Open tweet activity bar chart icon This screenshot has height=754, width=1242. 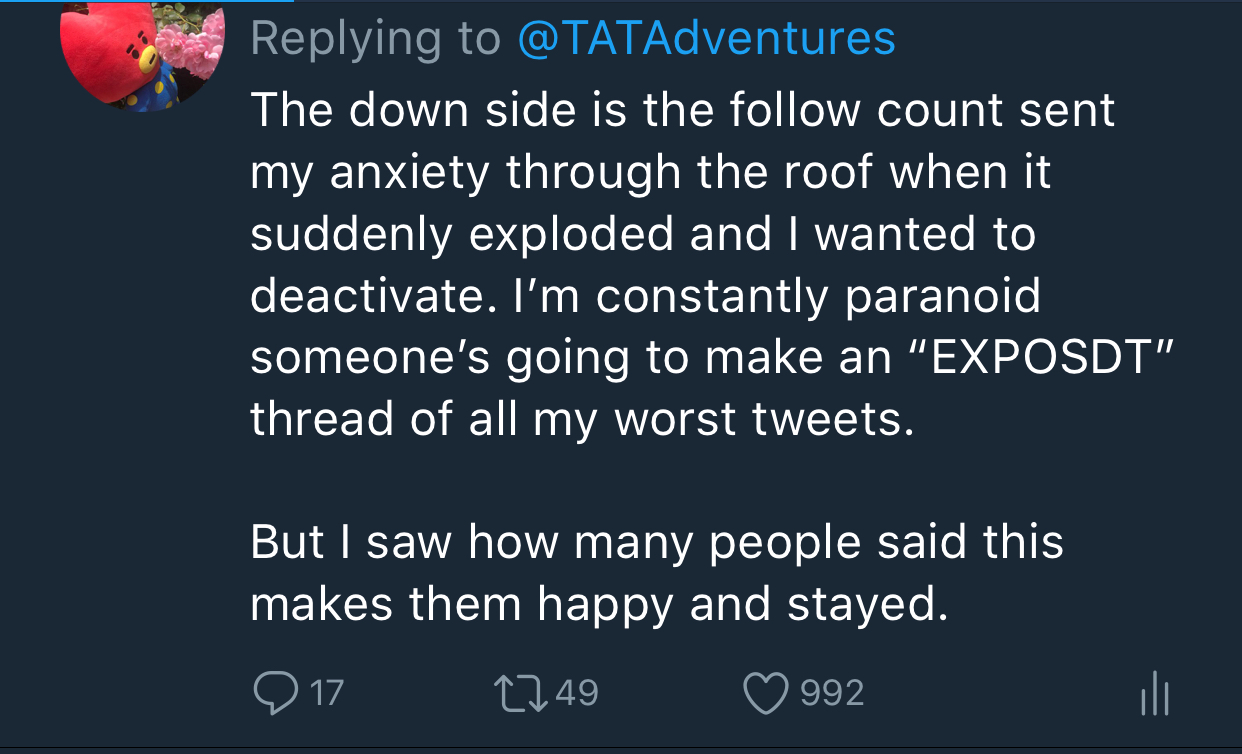(x=1153, y=693)
